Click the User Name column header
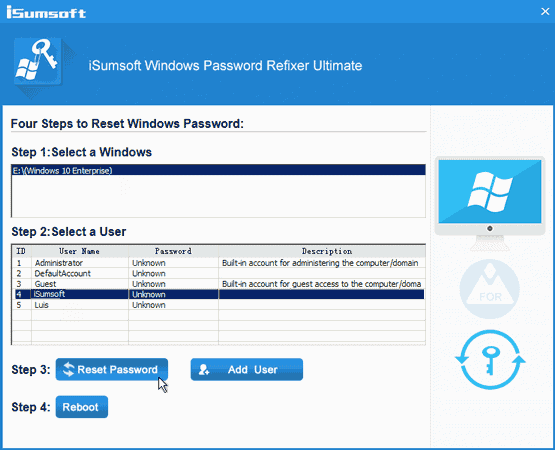The width and height of the screenshot is (555, 450). pyautogui.click(x=80, y=251)
